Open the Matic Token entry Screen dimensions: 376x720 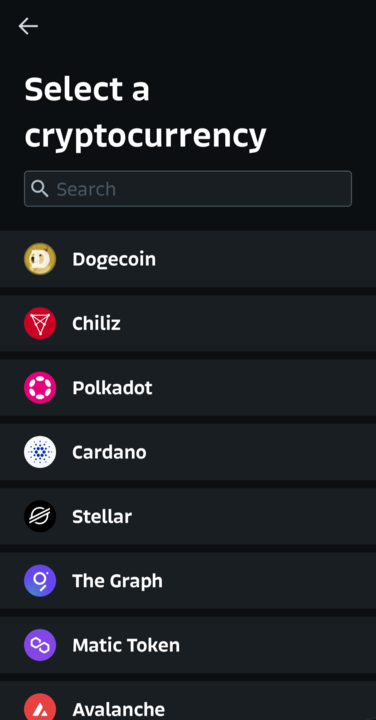(x=188, y=645)
